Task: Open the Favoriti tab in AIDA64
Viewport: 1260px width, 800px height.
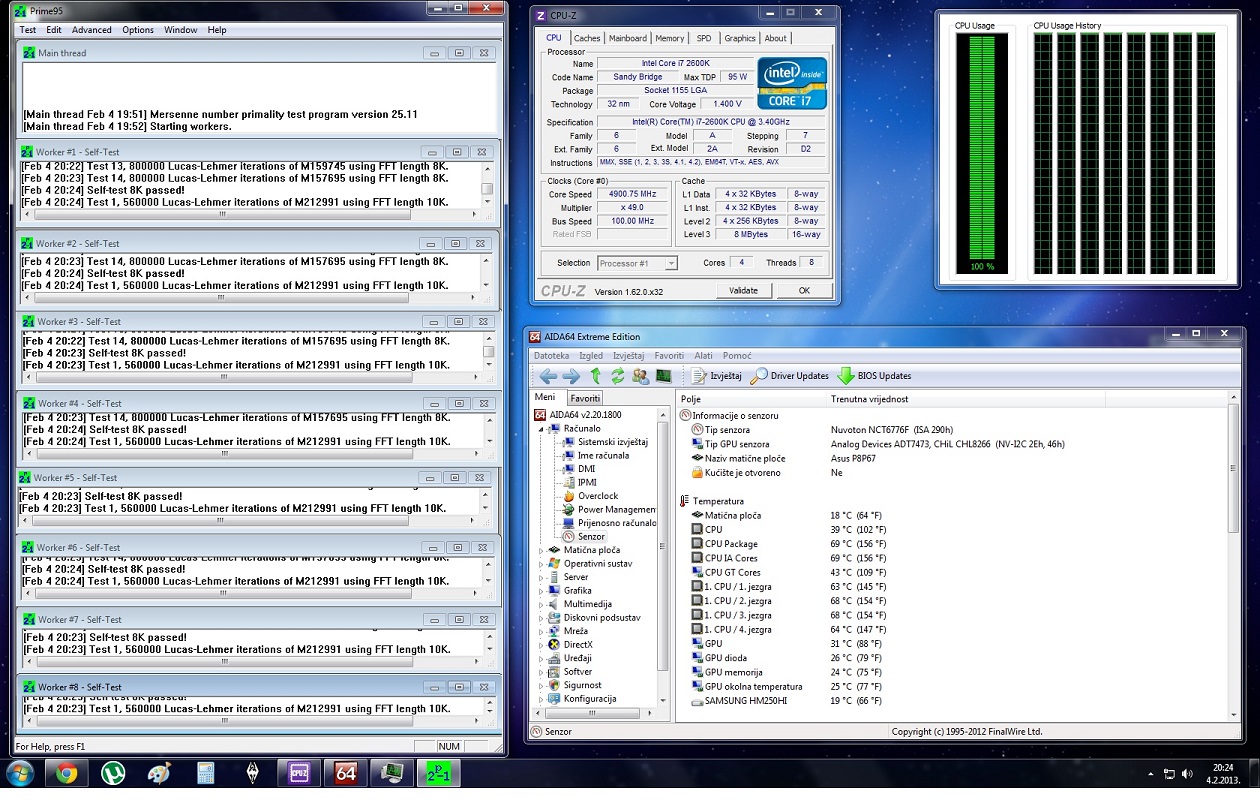Action: pyautogui.click(x=585, y=398)
